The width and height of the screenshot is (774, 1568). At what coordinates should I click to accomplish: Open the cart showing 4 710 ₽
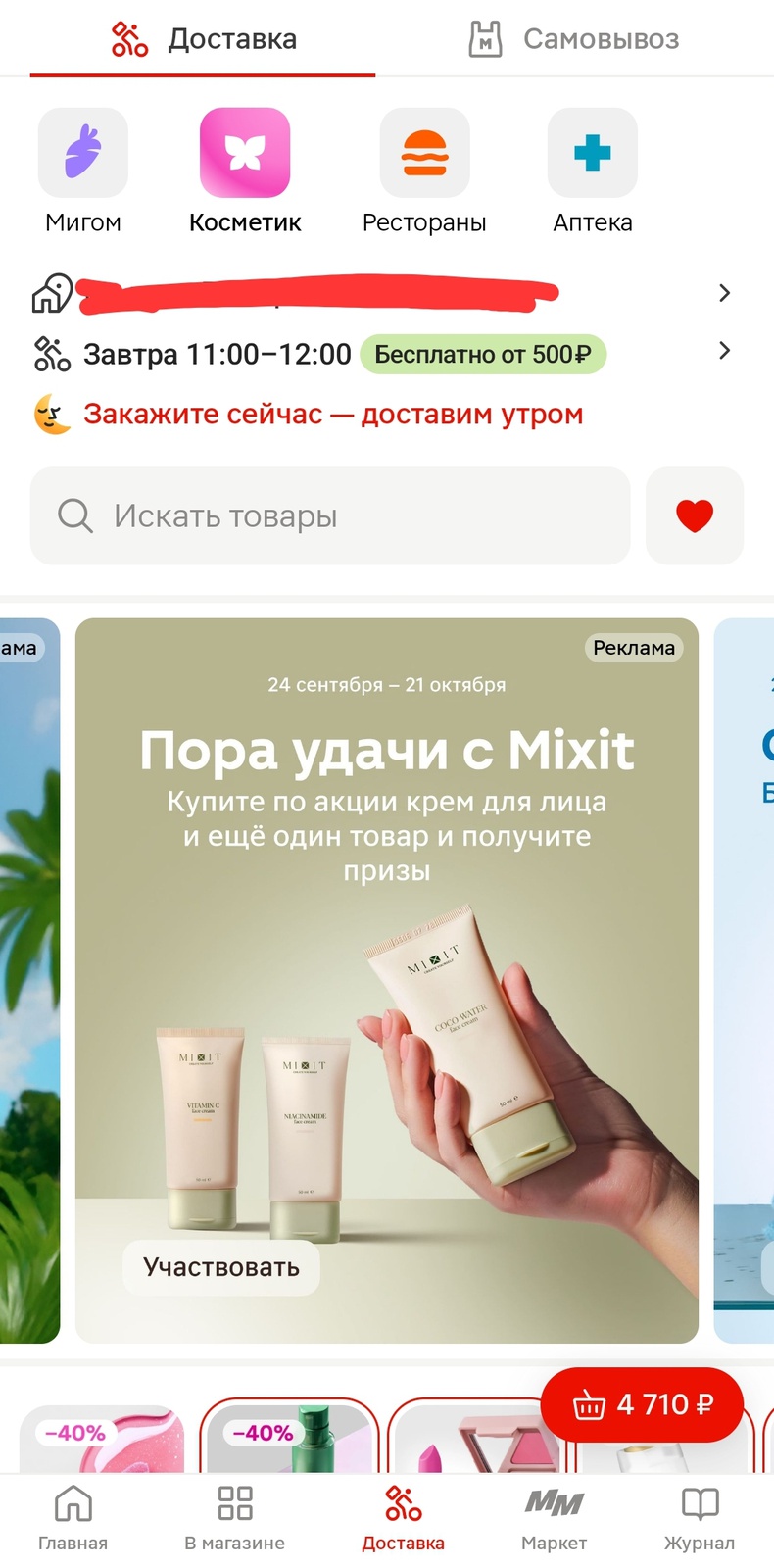coord(642,1404)
